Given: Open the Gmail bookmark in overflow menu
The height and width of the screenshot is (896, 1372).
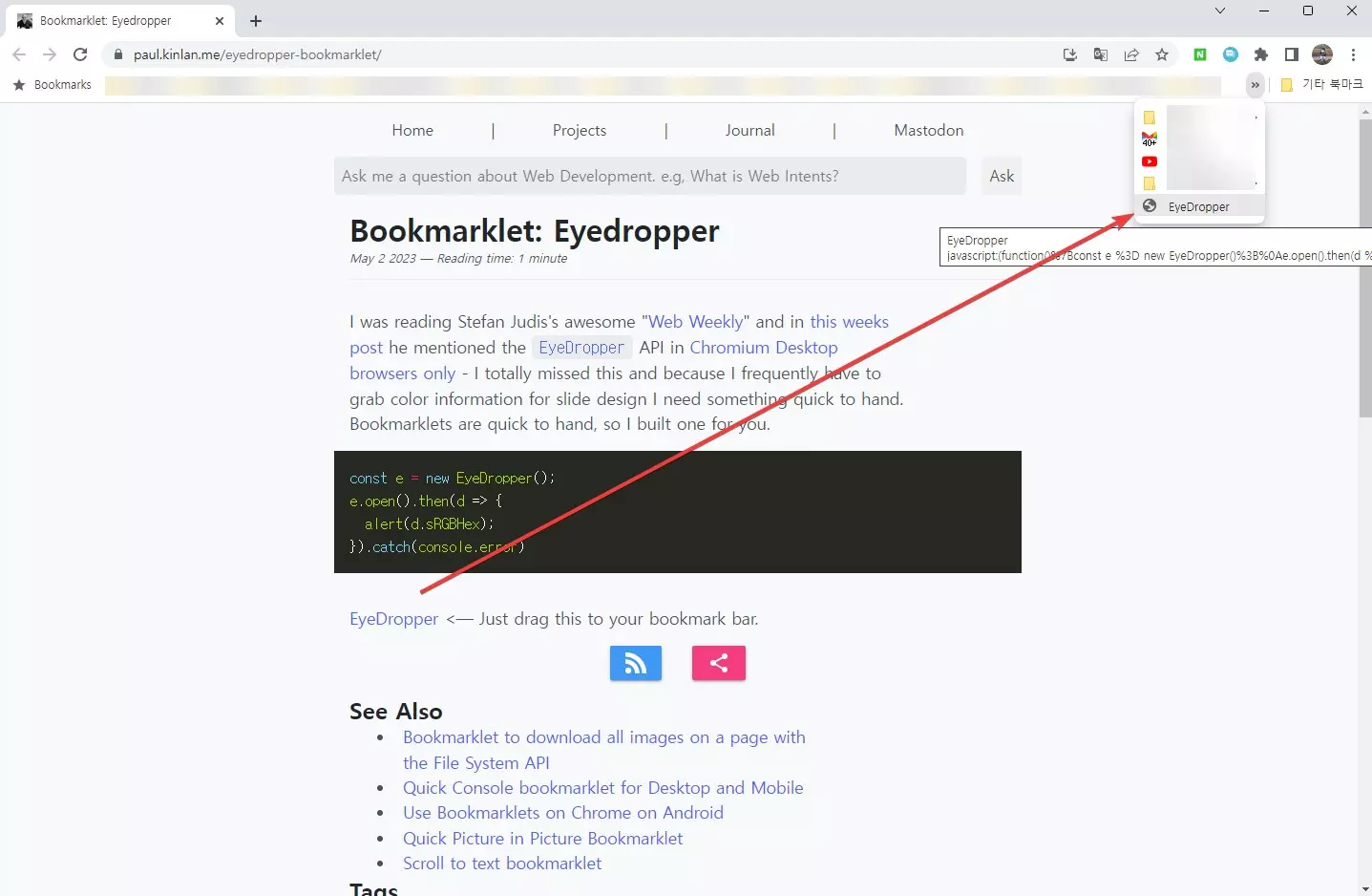Looking at the screenshot, I should pyautogui.click(x=1150, y=139).
